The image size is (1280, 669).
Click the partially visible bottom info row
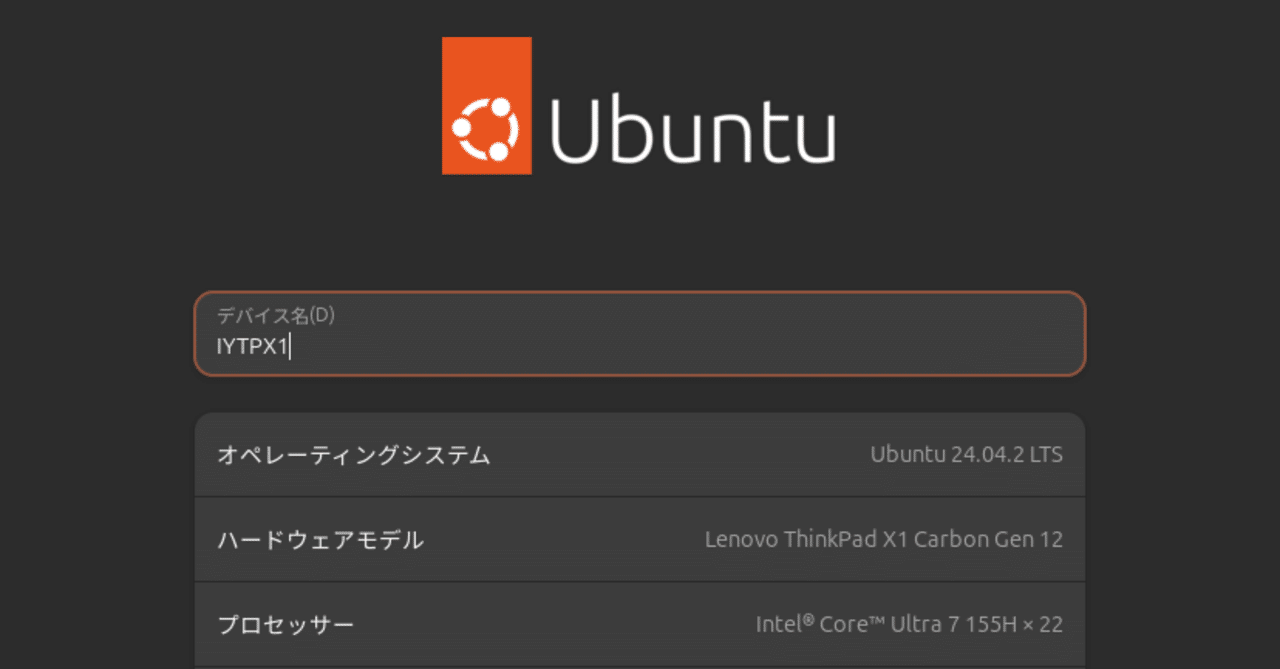click(640, 662)
